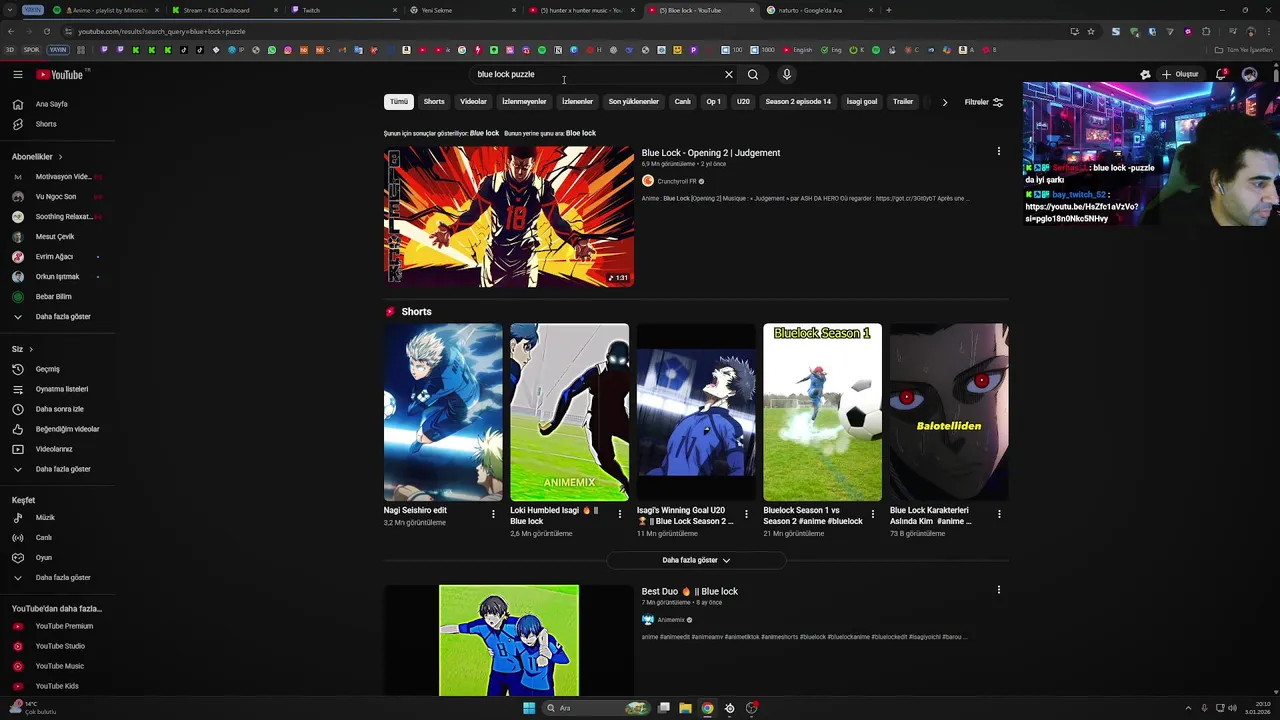
Task: Submit search with the magnifier icon
Action: coord(753,74)
